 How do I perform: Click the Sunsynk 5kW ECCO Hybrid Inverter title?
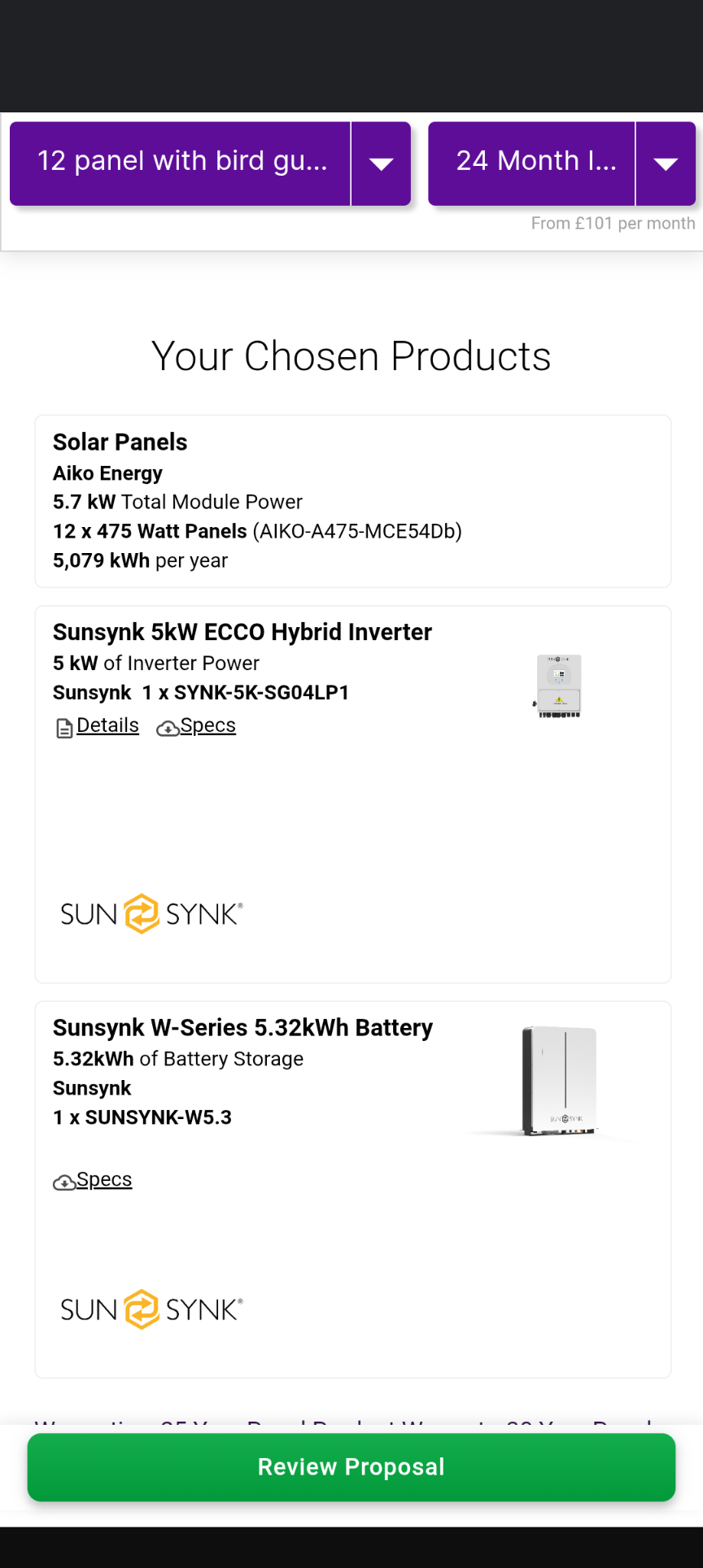click(x=242, y=632)
